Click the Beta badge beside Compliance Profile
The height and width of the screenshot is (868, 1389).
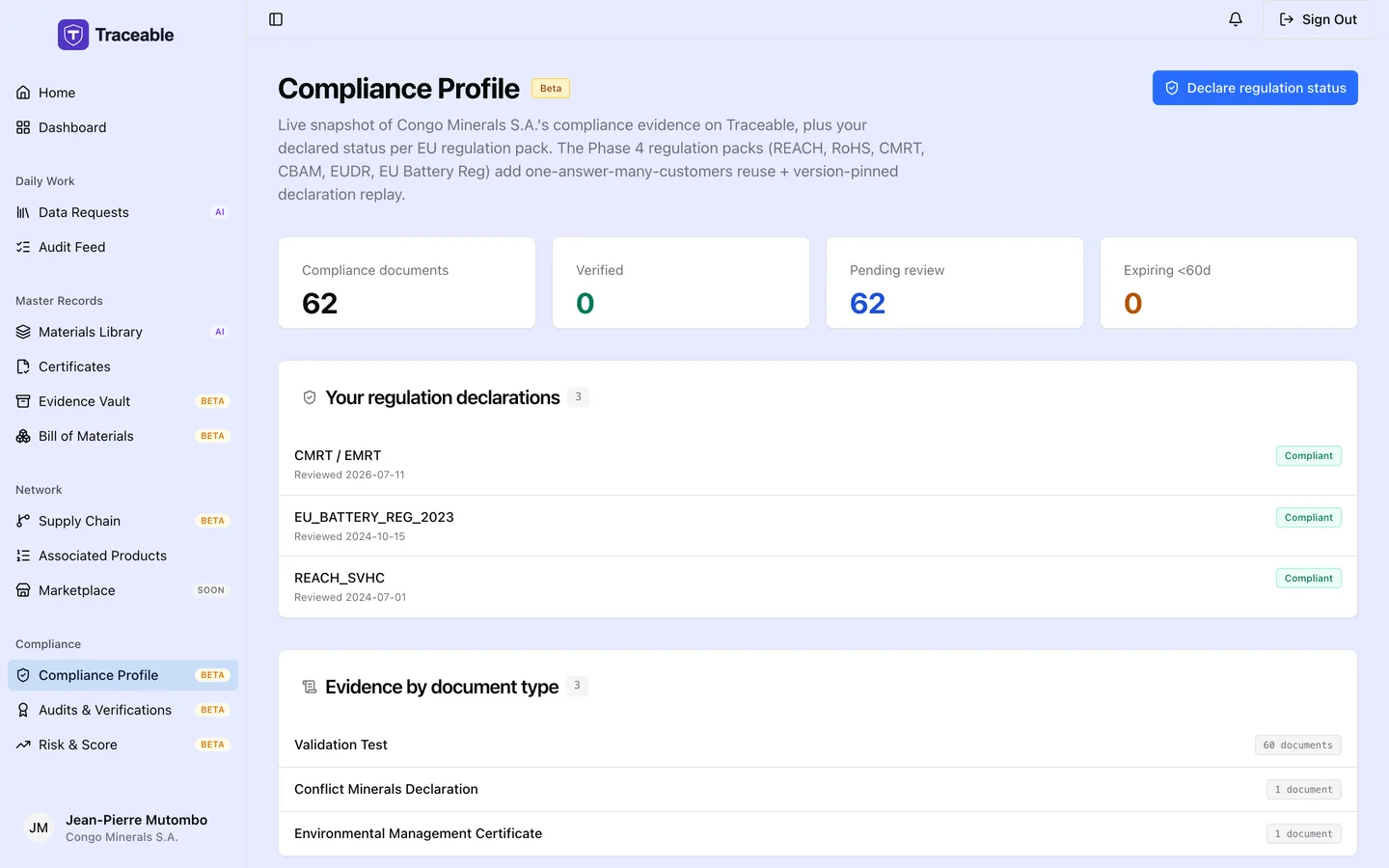[551, 88]
